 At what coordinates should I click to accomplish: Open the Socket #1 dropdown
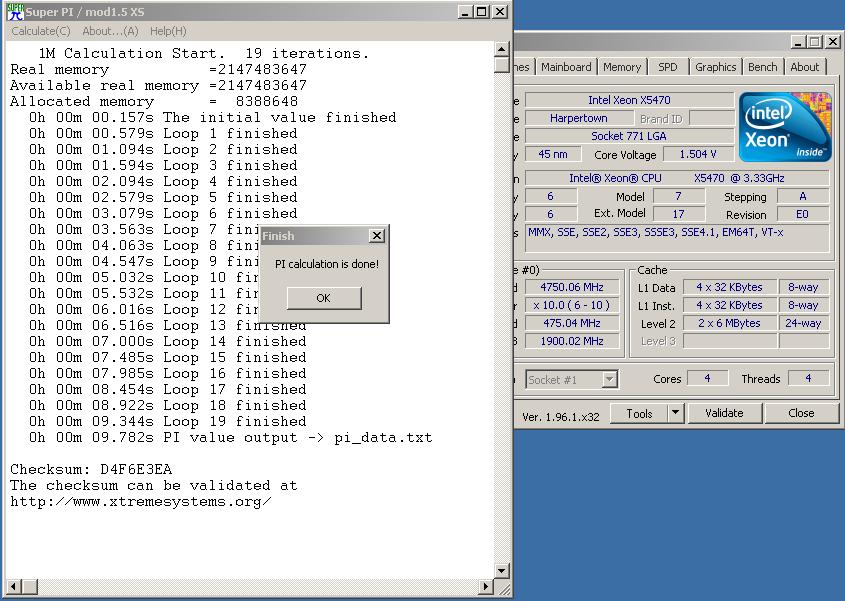609,379
